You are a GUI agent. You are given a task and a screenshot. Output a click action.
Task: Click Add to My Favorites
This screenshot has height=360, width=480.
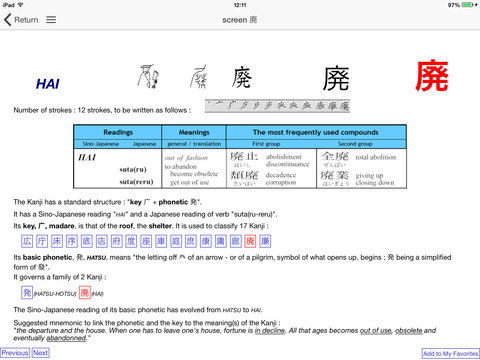(450, 354)
